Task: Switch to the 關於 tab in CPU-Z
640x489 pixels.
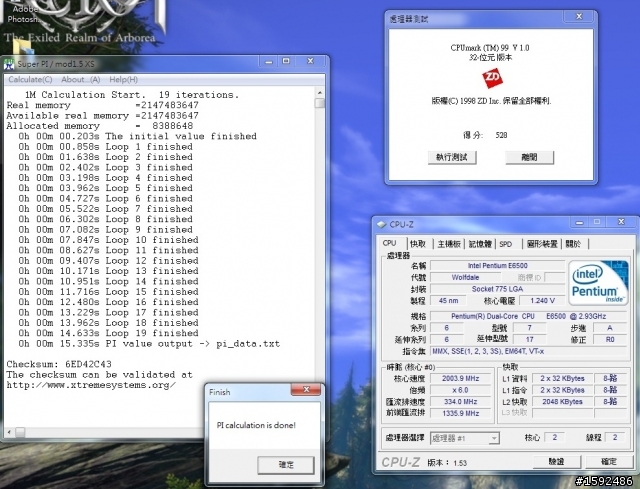Action: (x=573, y=244)
